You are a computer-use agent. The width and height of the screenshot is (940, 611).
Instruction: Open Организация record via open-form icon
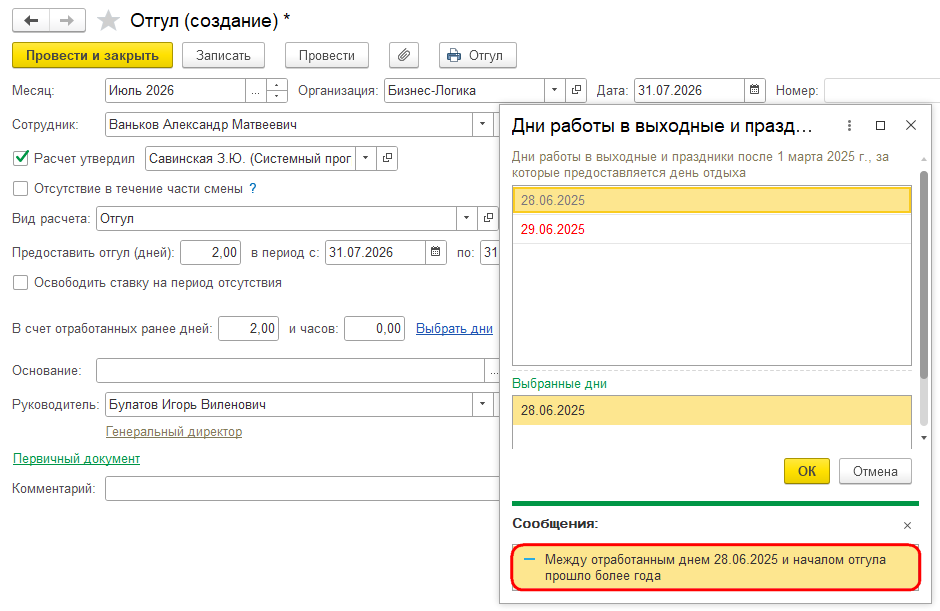click(576, 90)
